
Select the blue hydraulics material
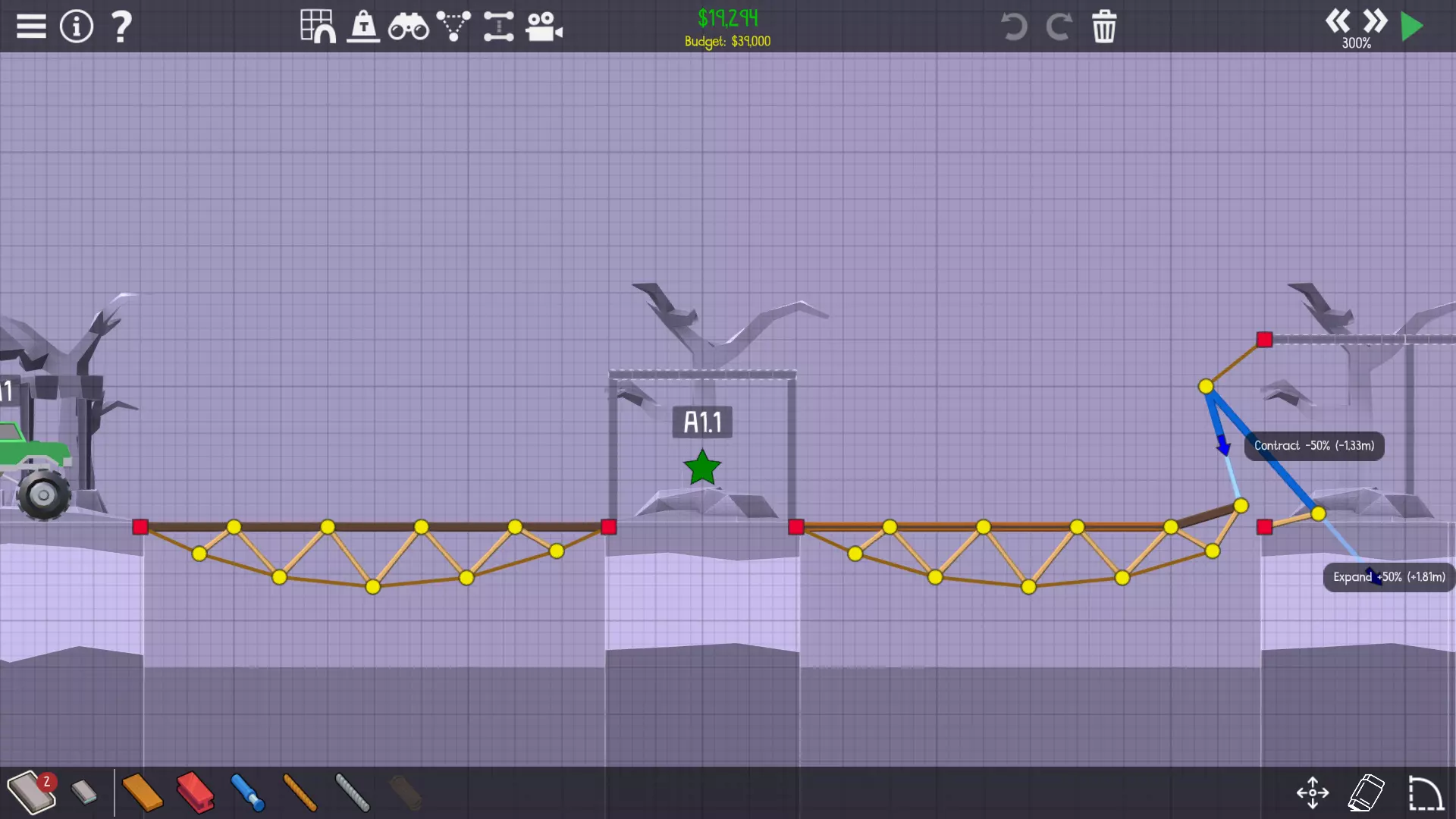click(x=247, y=792)
